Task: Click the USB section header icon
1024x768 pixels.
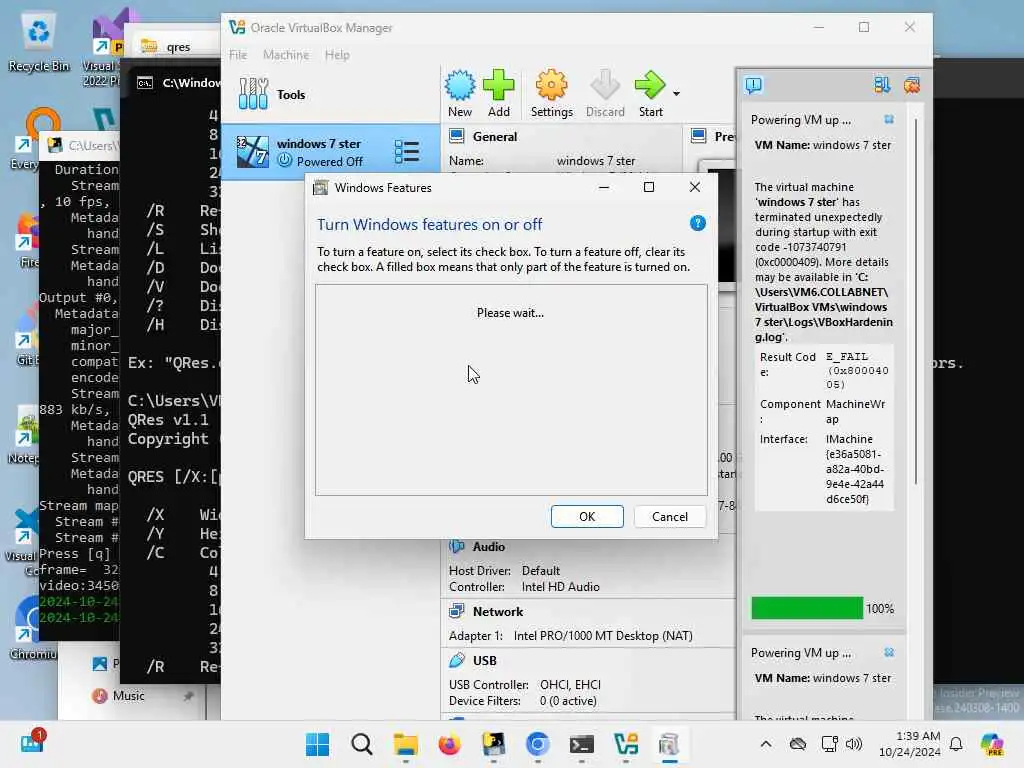Action: click(457, 660)
